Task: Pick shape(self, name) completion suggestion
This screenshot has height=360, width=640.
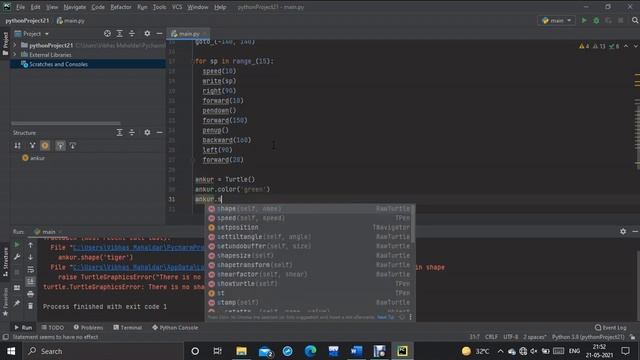Action: [x=310, y=209]
